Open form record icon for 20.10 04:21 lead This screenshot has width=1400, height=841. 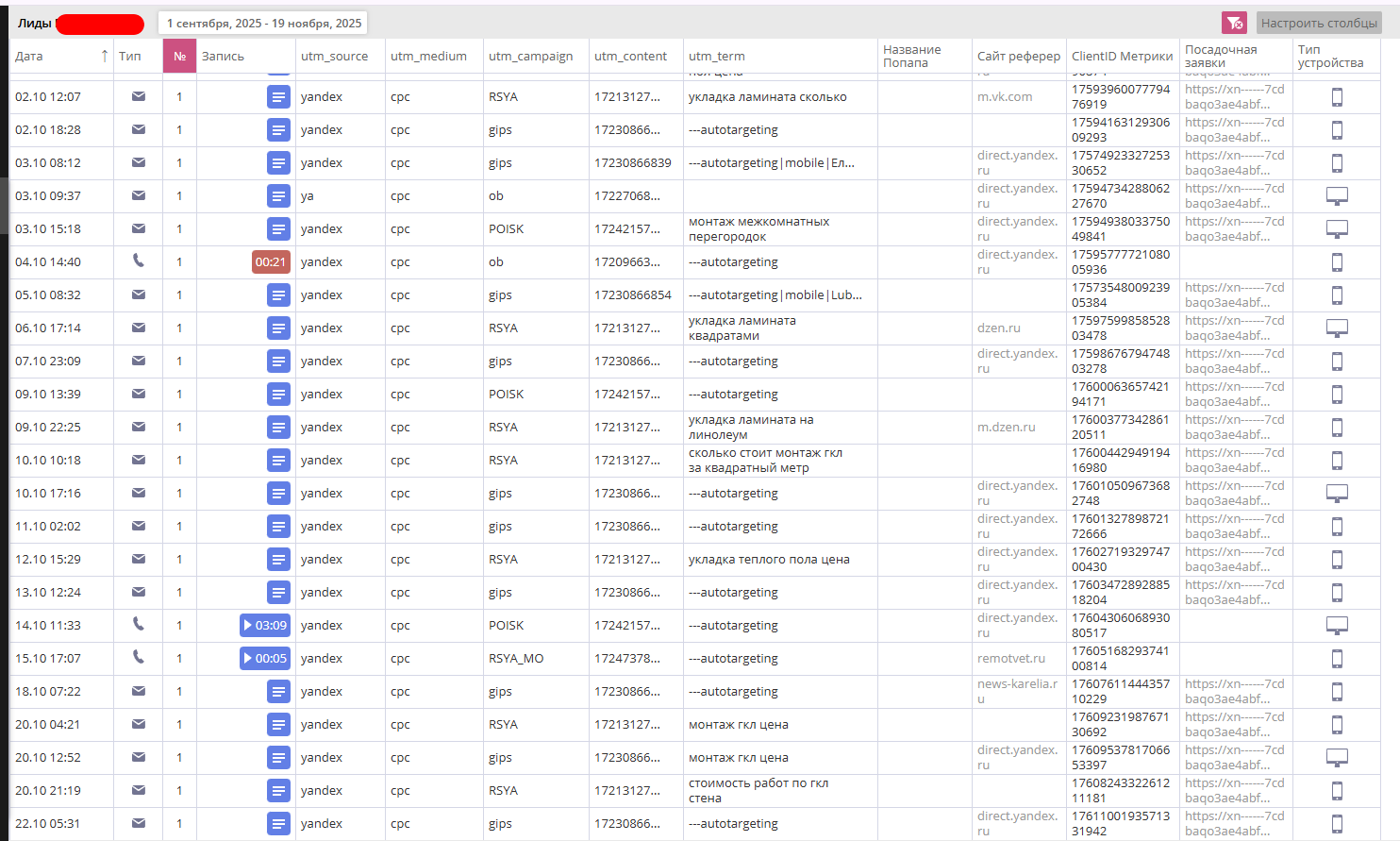point(278,725)
